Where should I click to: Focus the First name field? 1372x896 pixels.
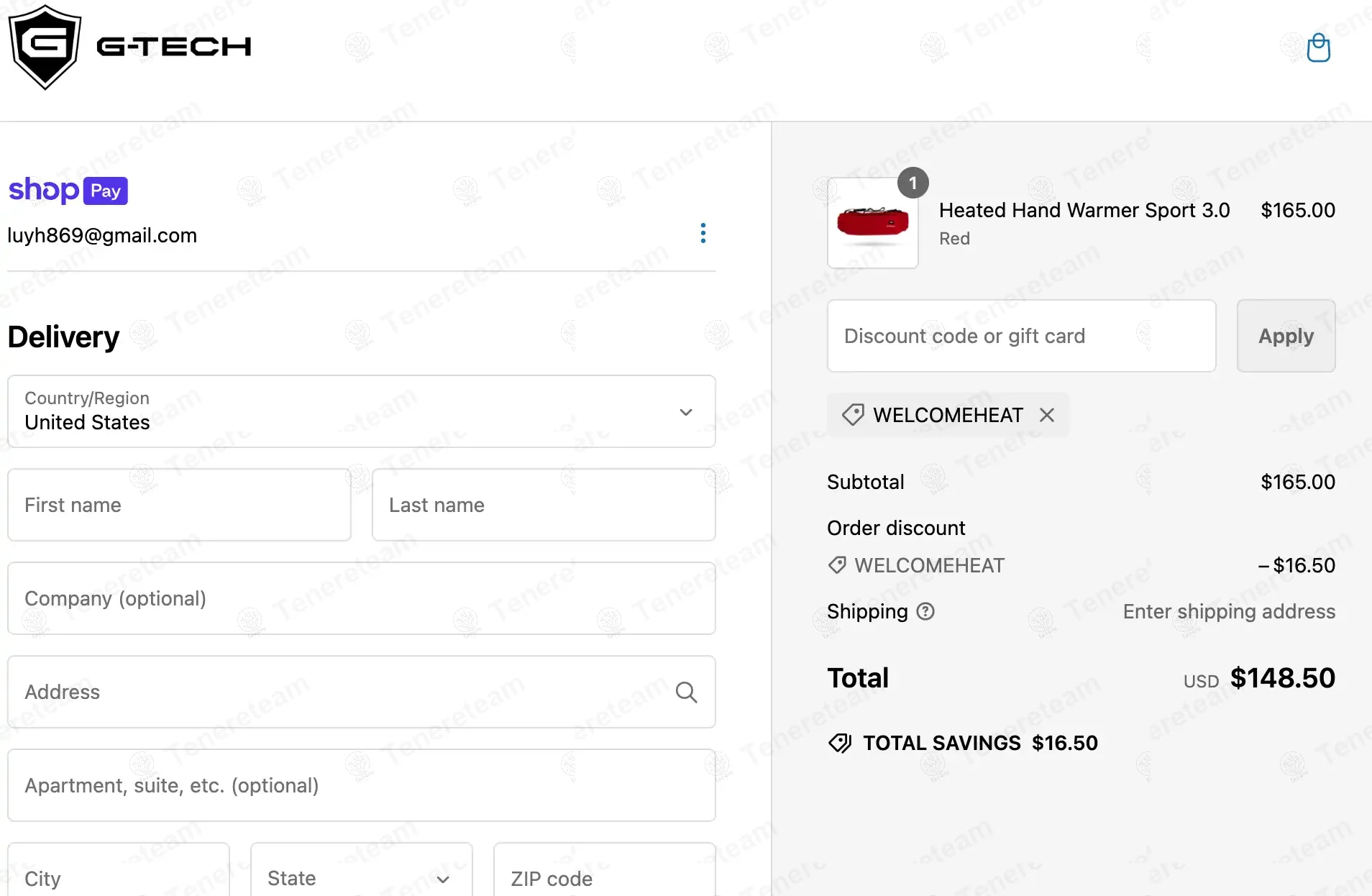179,505
